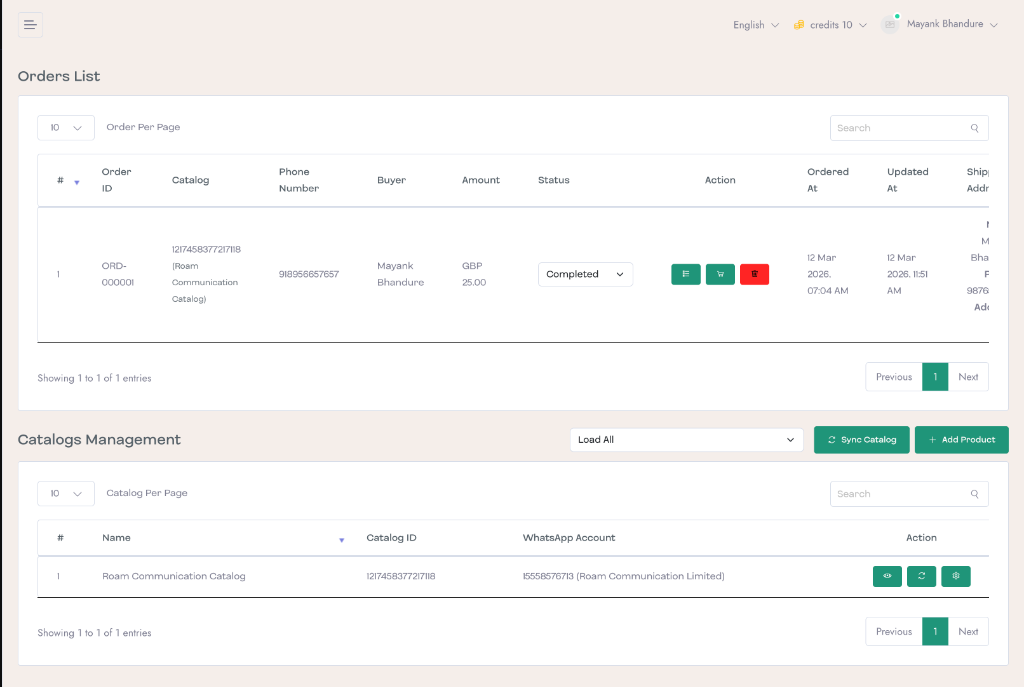Viewport: 1024px width, 687px height.
Task: Click the Mayank Bhandure profile avatar
Action: (x=889, y=24)
